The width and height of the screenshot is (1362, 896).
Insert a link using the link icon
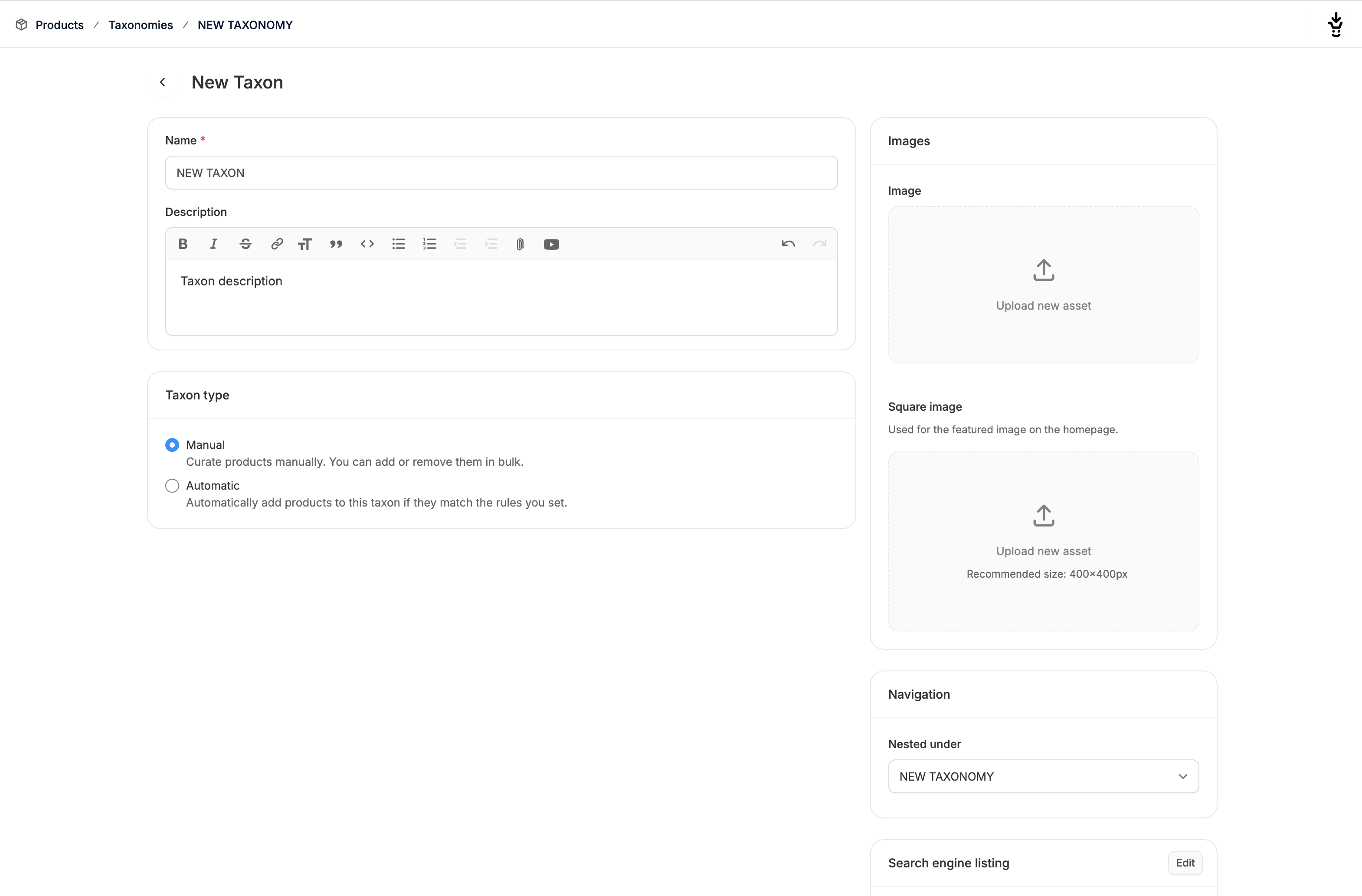(x=277, y=244)
